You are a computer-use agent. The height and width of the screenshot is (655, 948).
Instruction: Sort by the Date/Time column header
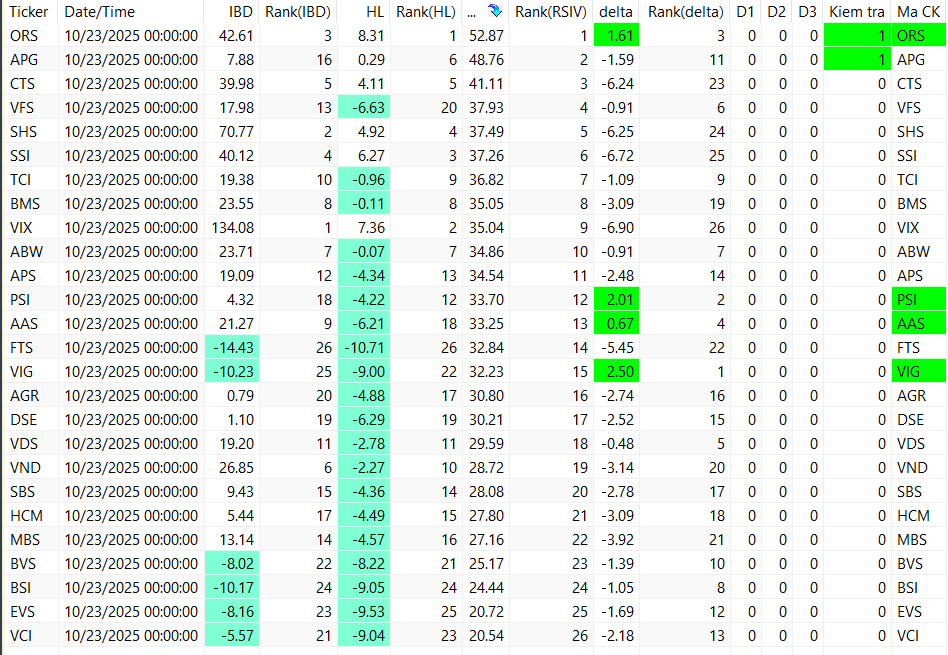pos(100,11)
